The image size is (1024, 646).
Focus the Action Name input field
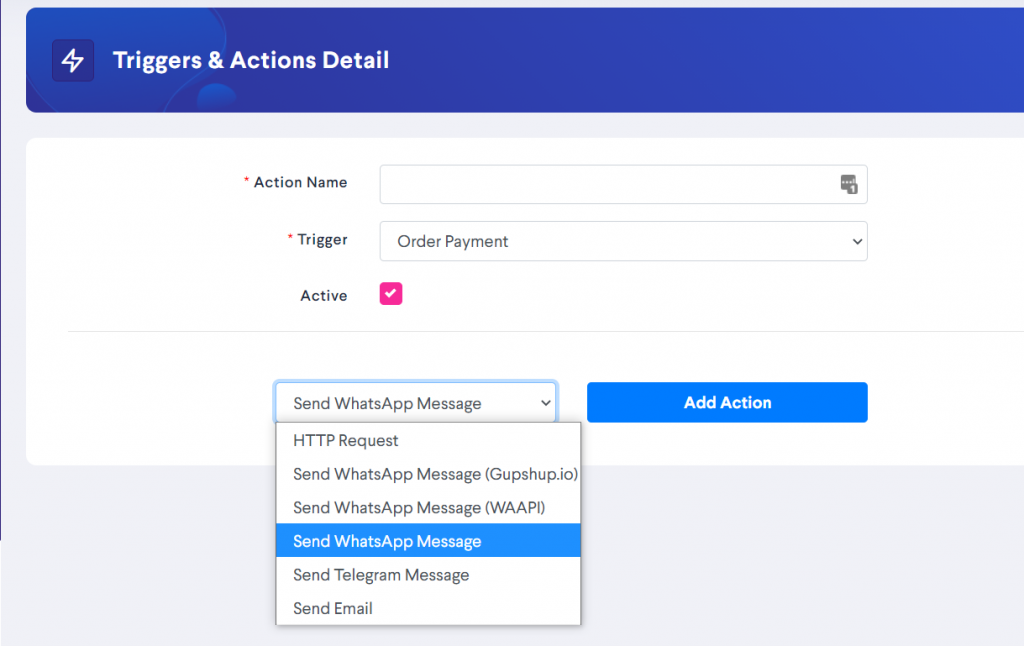(x=623, y=184)
